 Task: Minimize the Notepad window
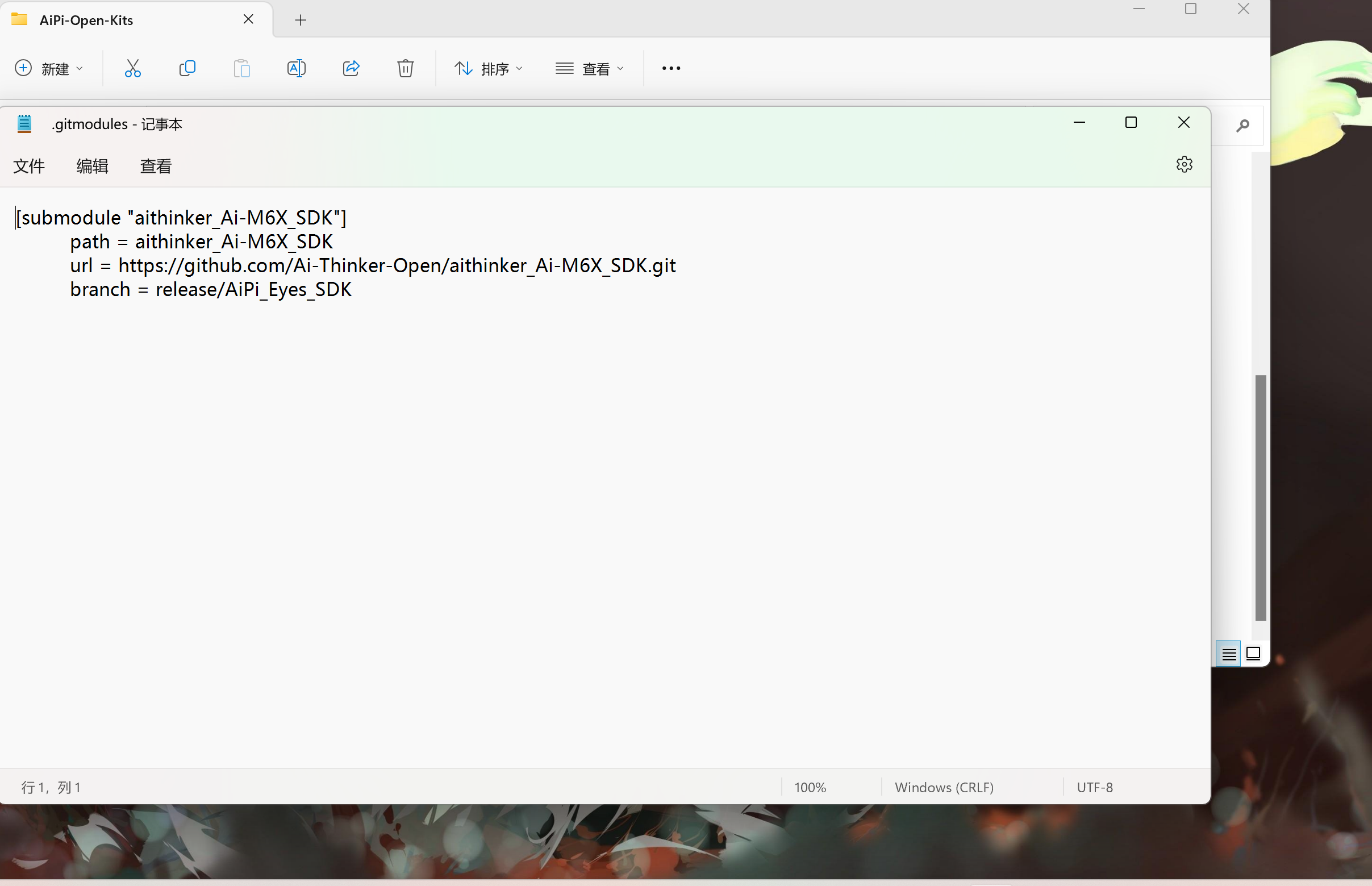1079,123
